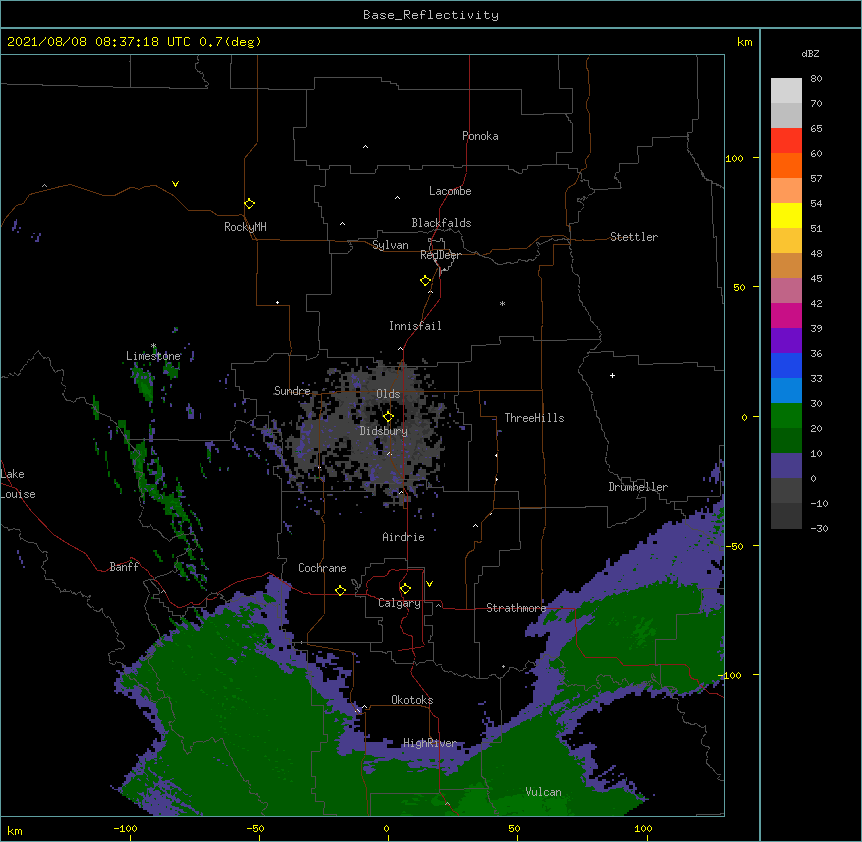Select the Stettler city label
Image resolution: width=862 pixels, height=842 pixels.
[633, 237]
